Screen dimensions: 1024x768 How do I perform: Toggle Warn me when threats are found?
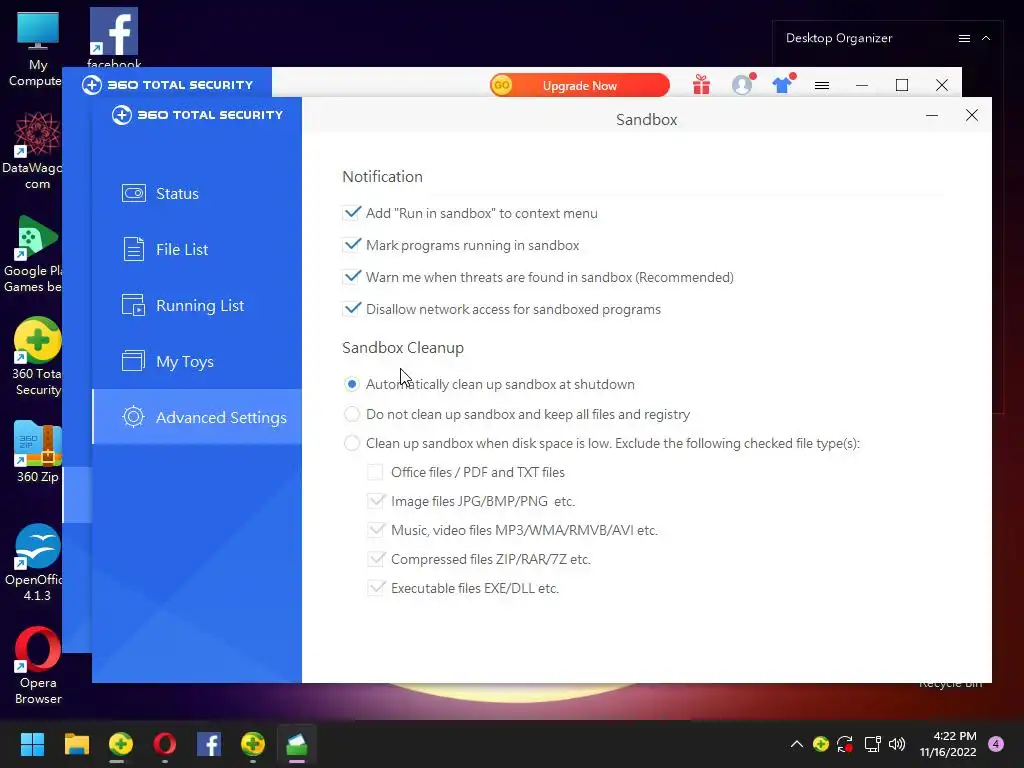pos(351,277)
